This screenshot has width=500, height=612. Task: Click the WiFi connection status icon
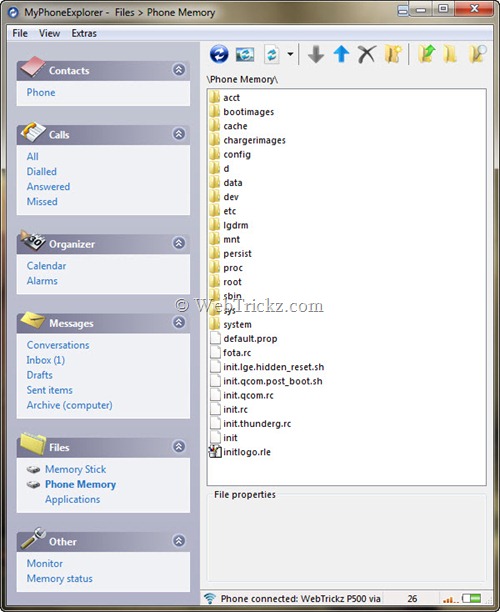210,598
